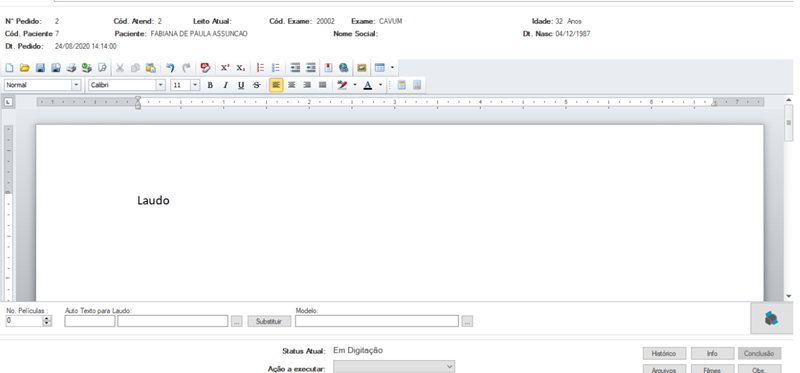Undo the last edit
The width and height of the screenshot is (800, 373).
click(x=170, y=67)
